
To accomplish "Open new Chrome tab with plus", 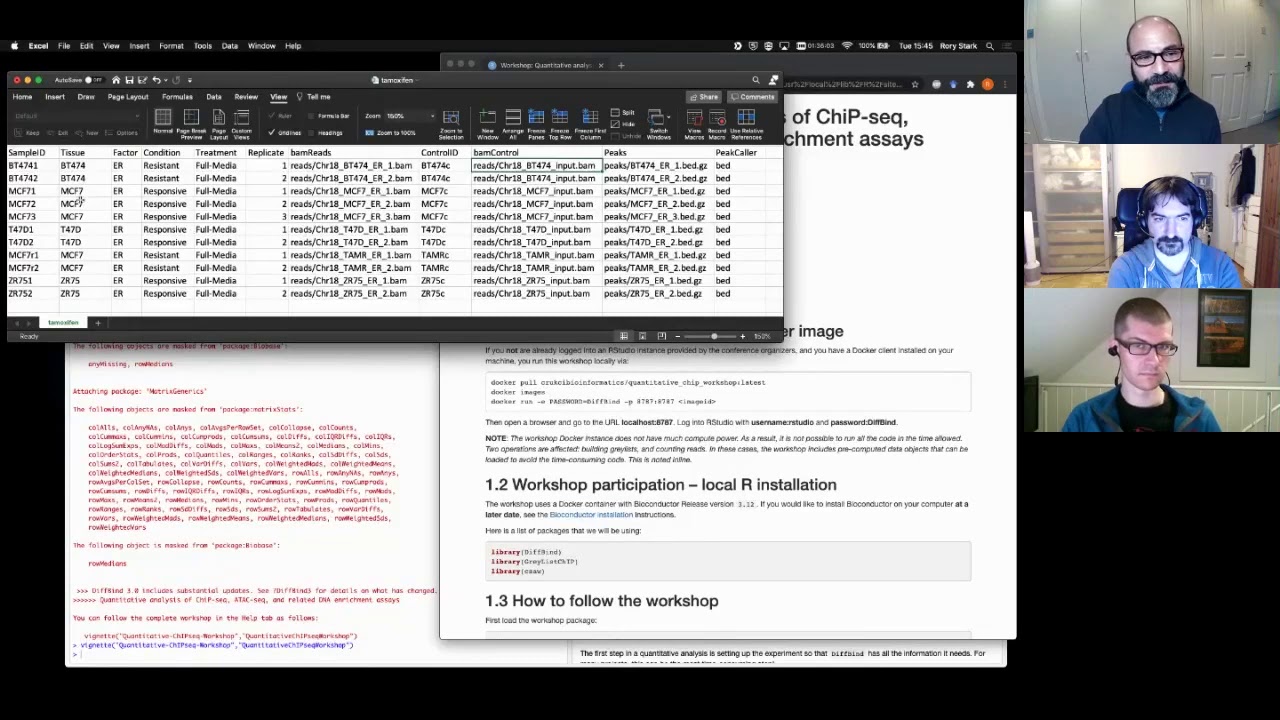I will [621, 66].
